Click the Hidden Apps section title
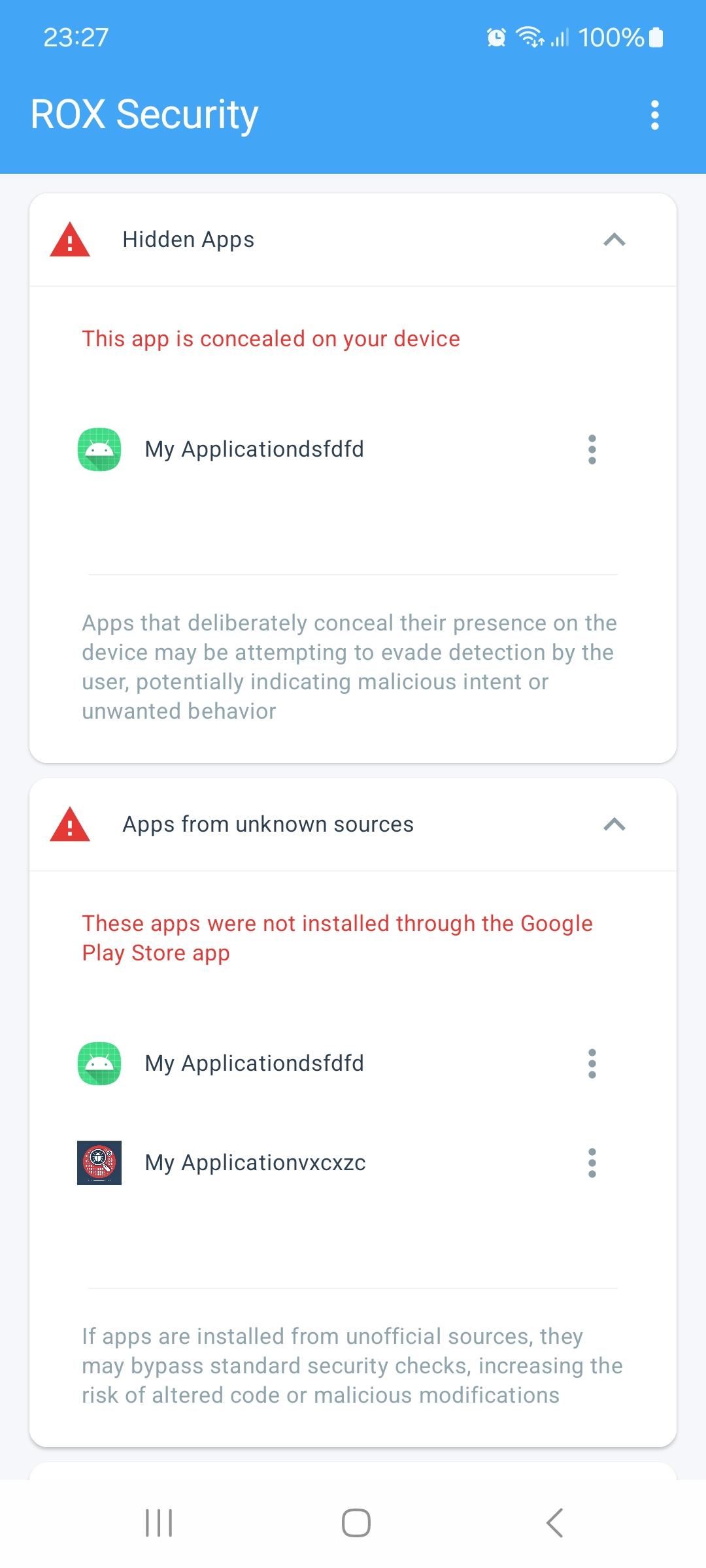 point(188,240)
